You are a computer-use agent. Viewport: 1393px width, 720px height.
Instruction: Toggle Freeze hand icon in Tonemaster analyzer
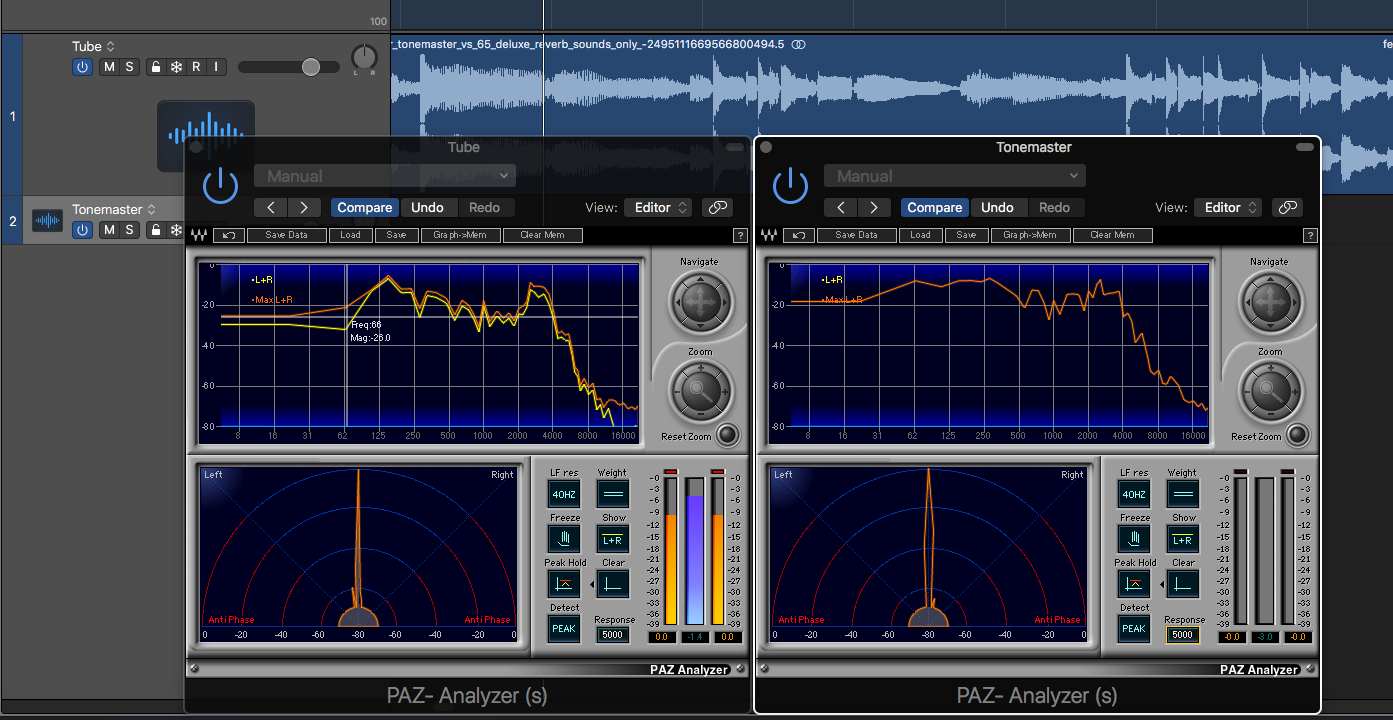pos(1134,538)
